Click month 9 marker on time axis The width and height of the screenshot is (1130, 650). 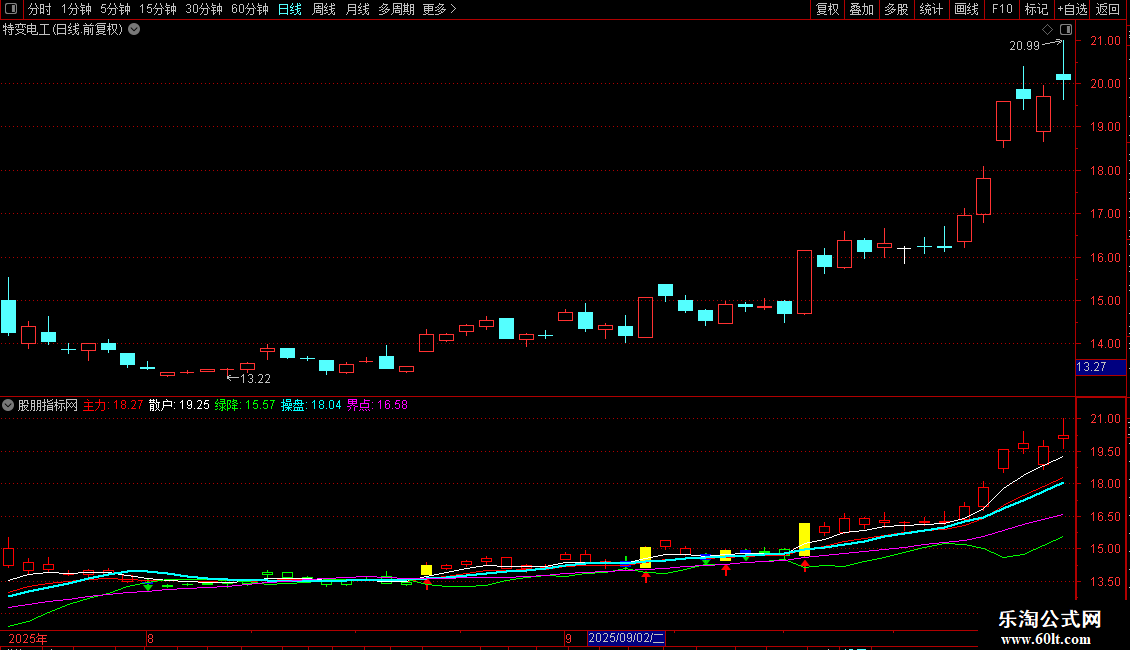click(x=568, y=638)
